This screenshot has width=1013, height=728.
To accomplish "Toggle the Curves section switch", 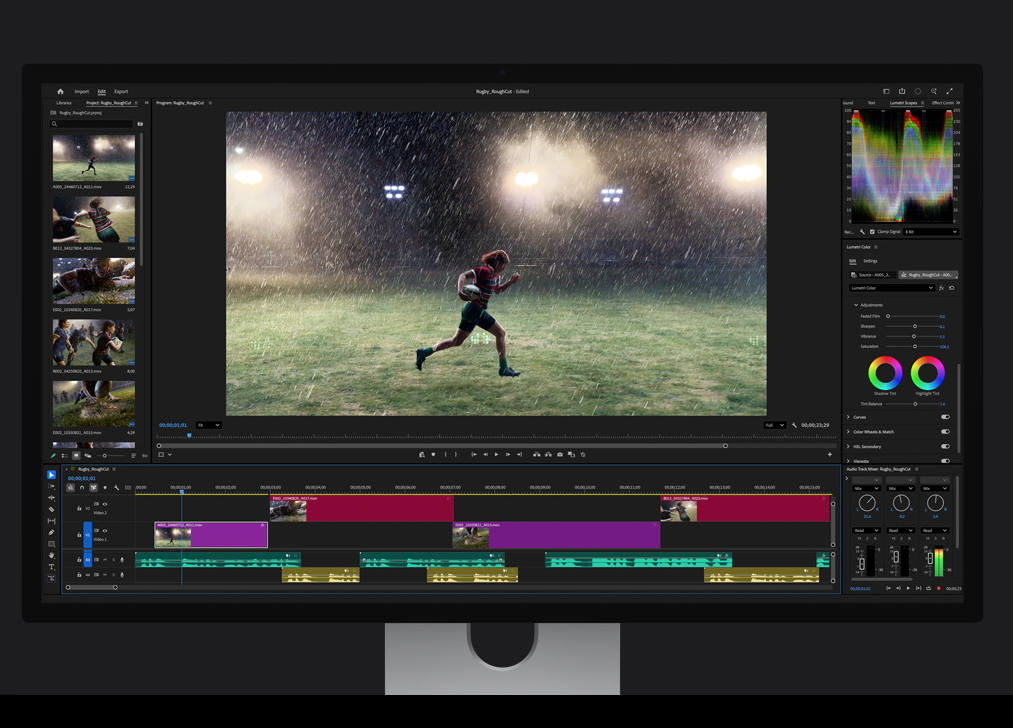I will 945,417.
